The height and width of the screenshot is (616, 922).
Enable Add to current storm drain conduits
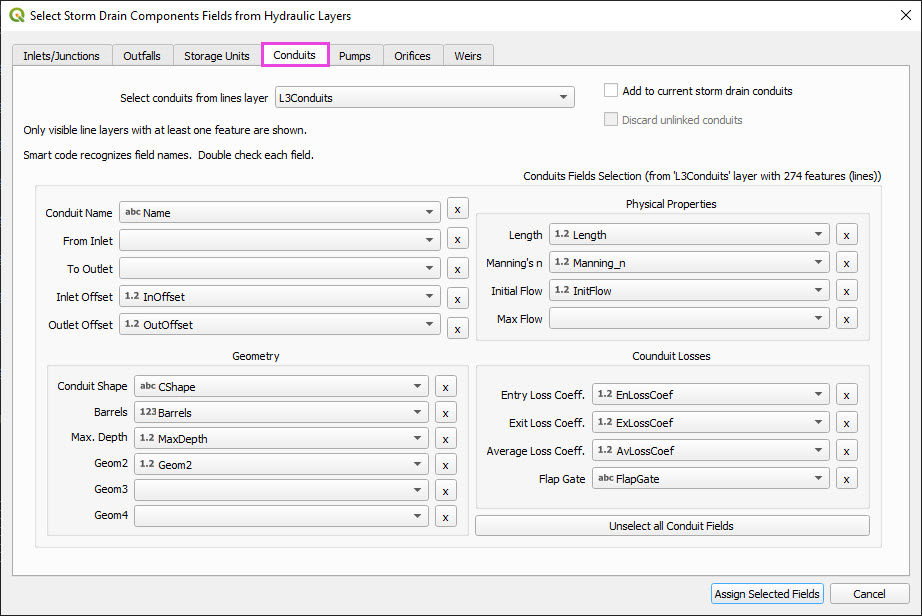click(x=612, y=91)
